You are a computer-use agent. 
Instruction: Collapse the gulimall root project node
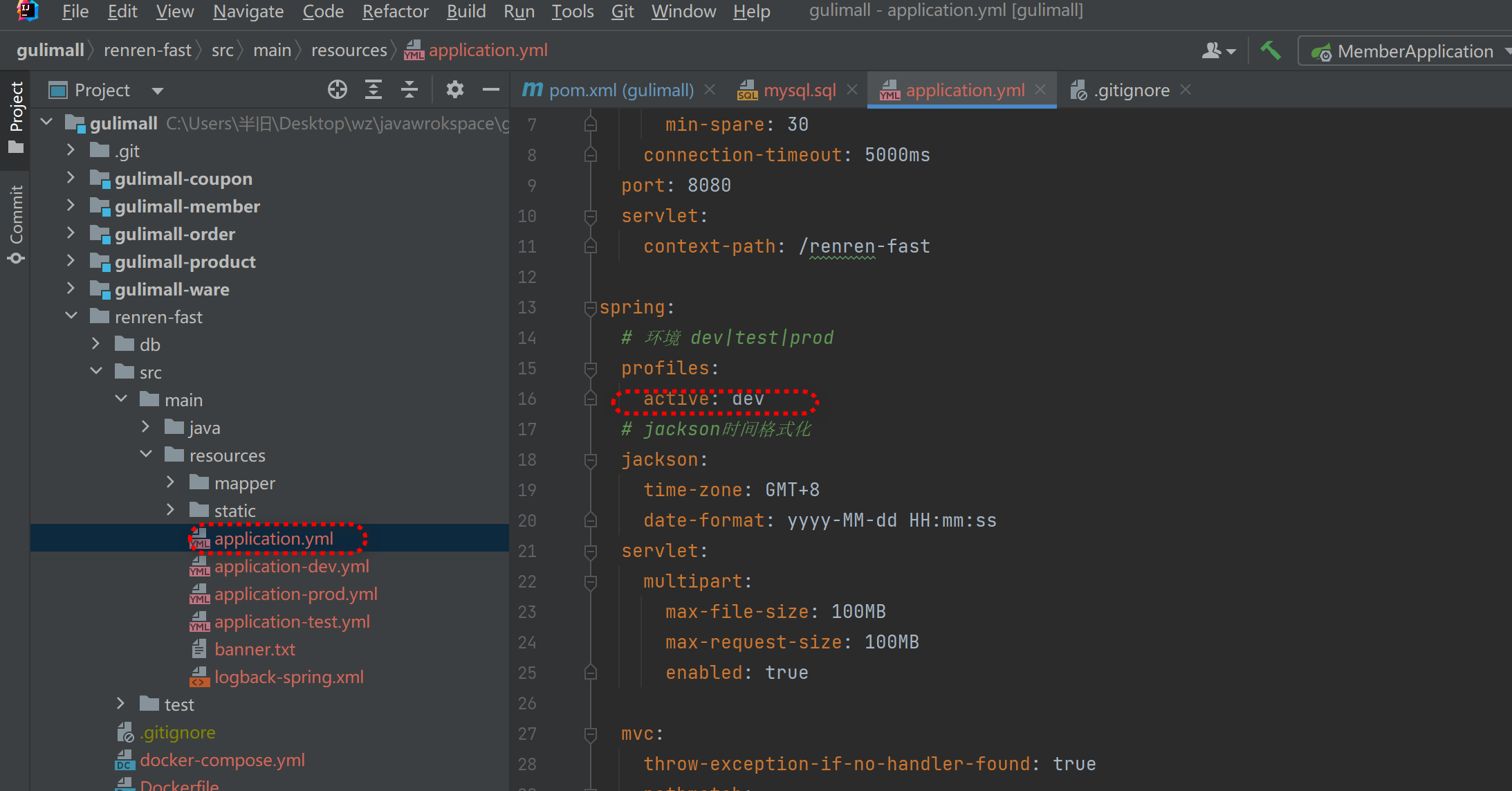pyautogui.click(x=46, y=122)
